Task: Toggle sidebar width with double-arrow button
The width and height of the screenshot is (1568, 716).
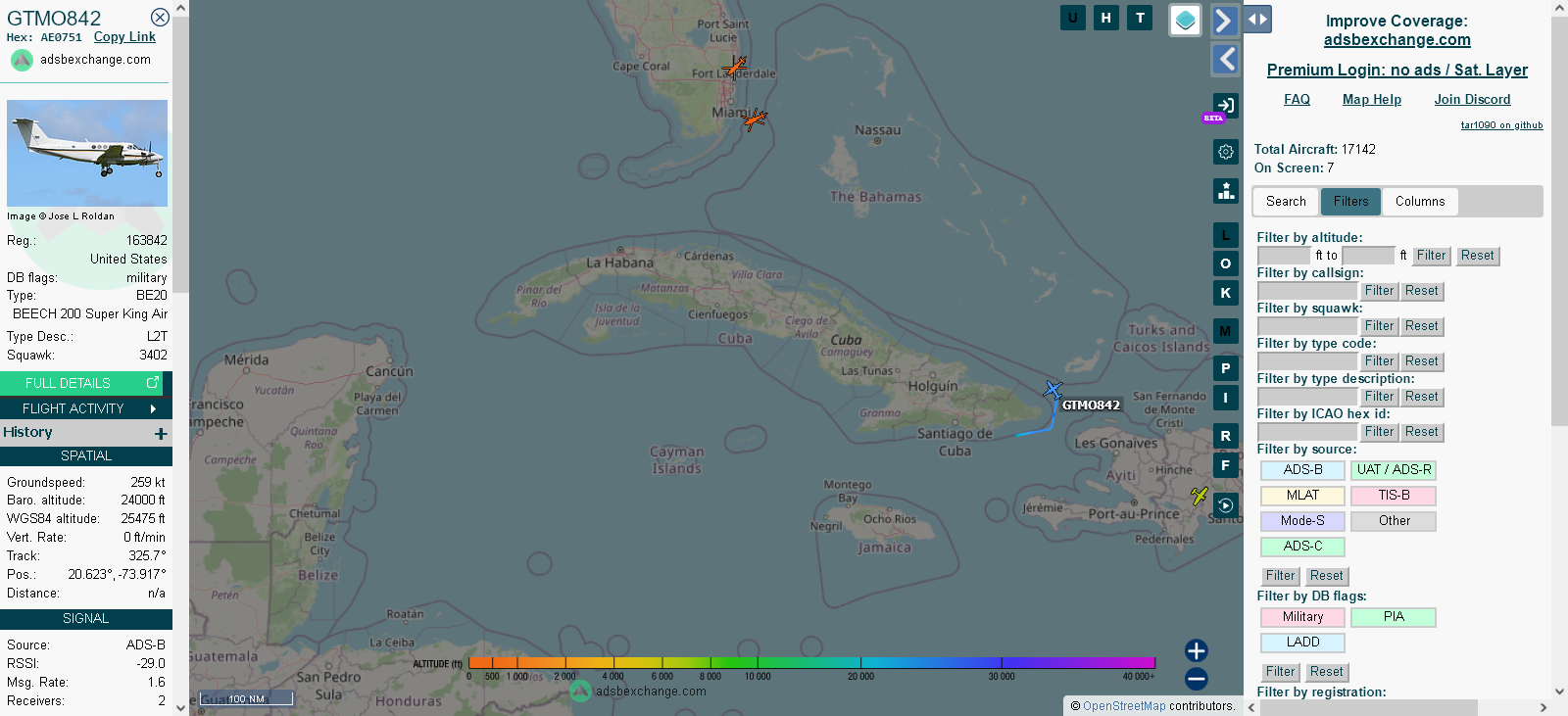Action: (x=1257, y=19)
